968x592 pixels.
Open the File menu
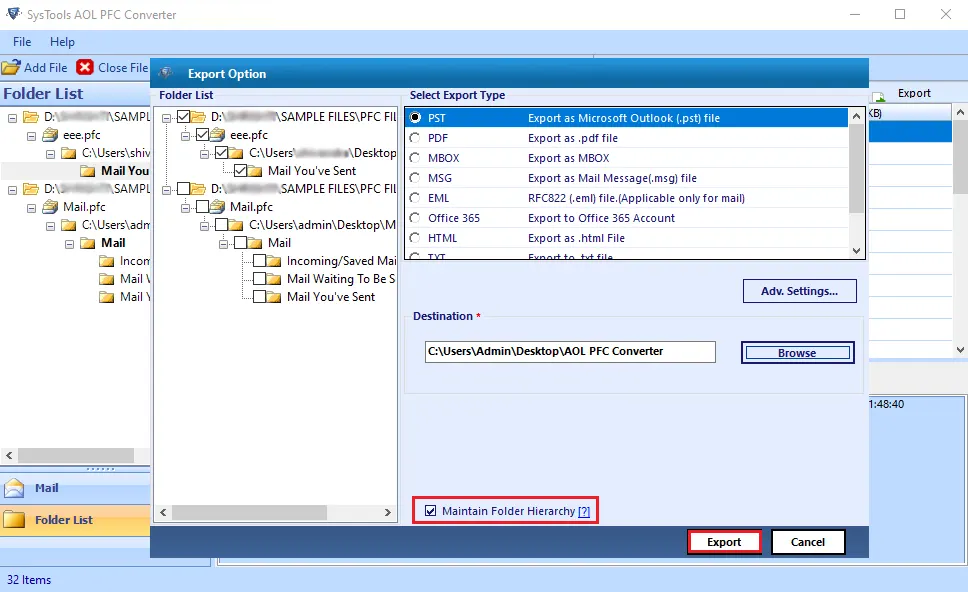tap(22, 41)
